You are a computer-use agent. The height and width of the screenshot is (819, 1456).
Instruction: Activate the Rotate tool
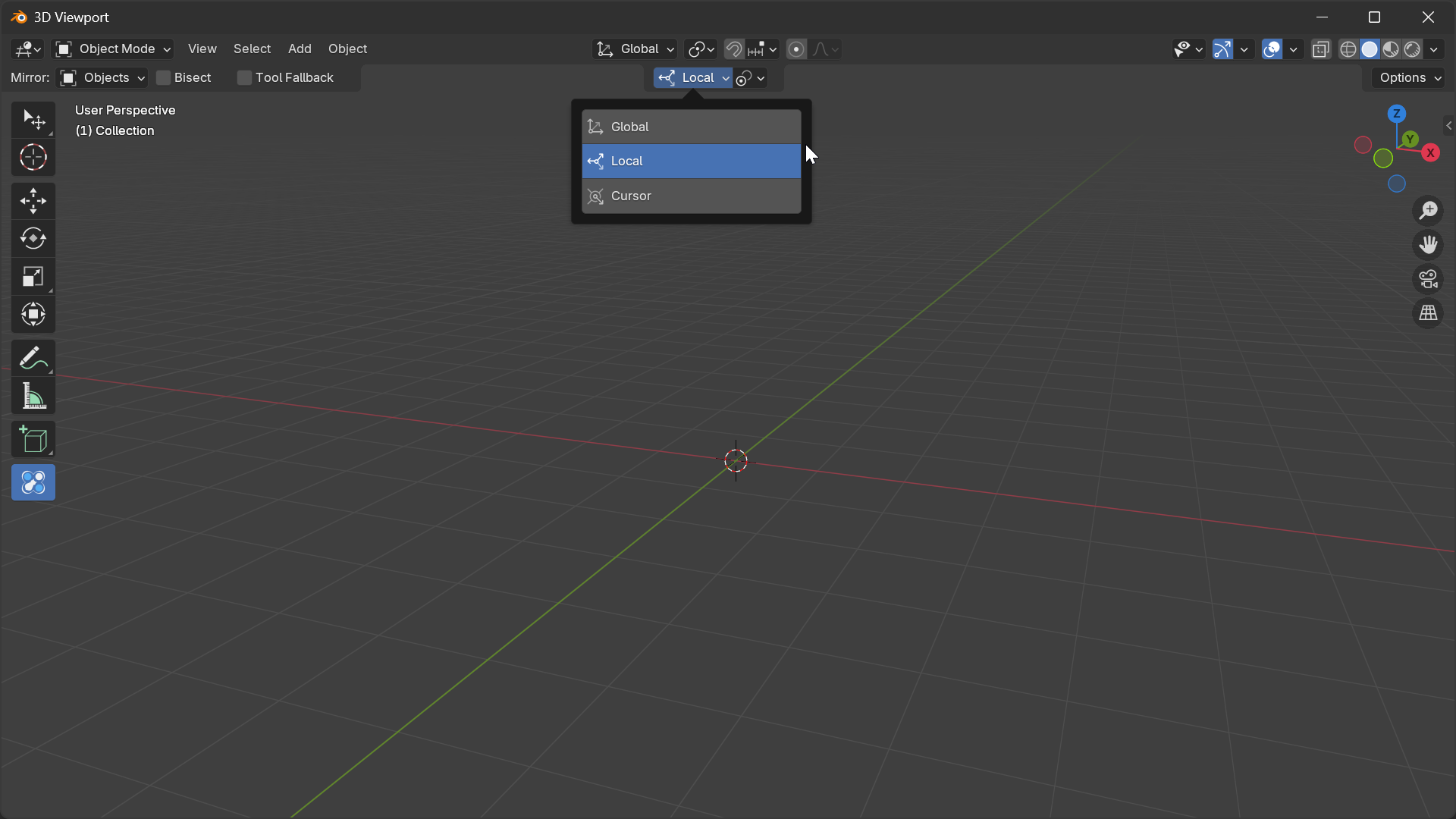pos(33,239)
